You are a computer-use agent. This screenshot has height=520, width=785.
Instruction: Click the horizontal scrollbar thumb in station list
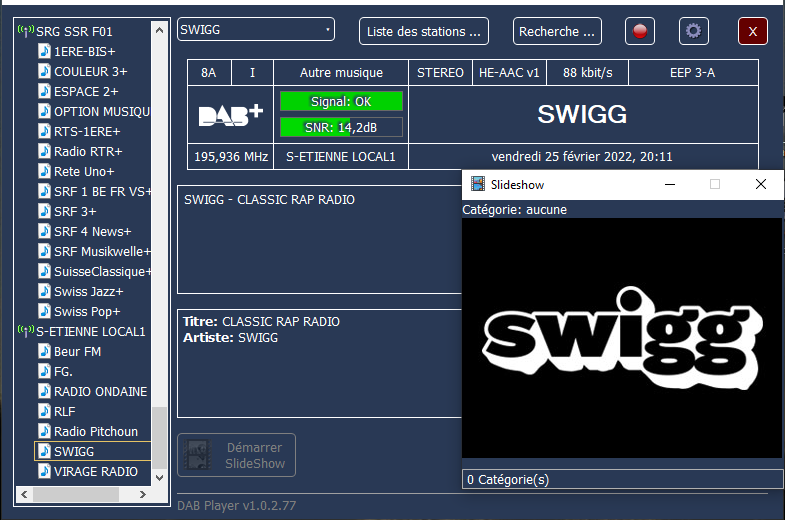click(76, 494)
